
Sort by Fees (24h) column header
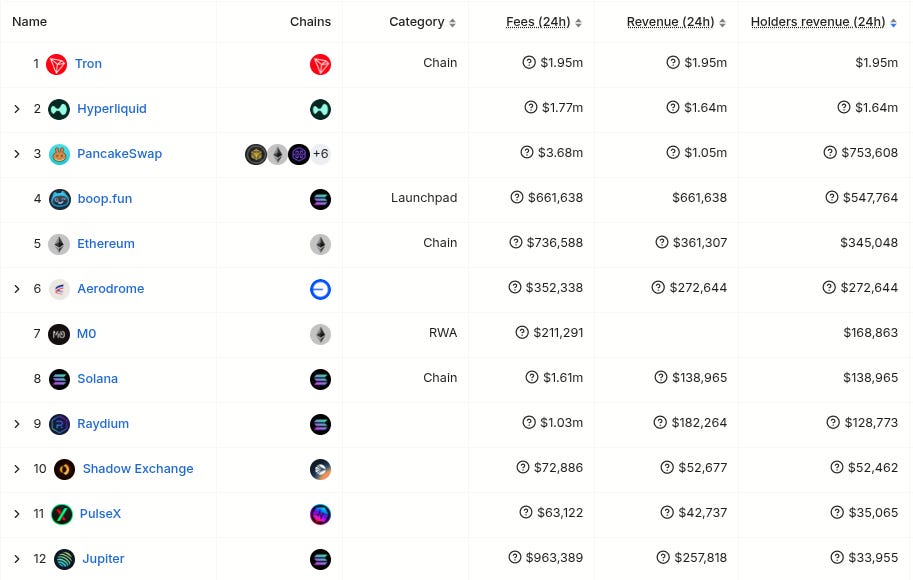(544, 22)
